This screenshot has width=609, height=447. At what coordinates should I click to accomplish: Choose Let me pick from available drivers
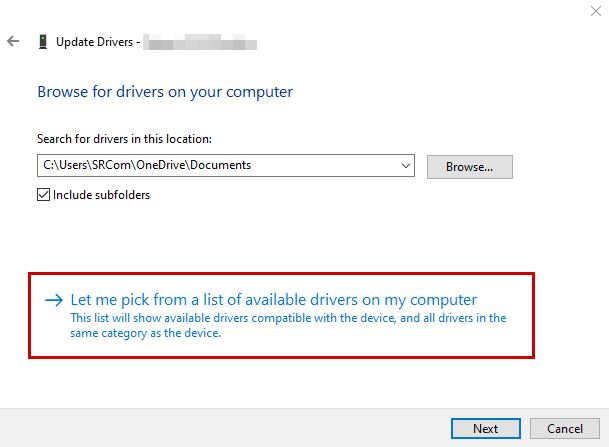pos(274,299)
